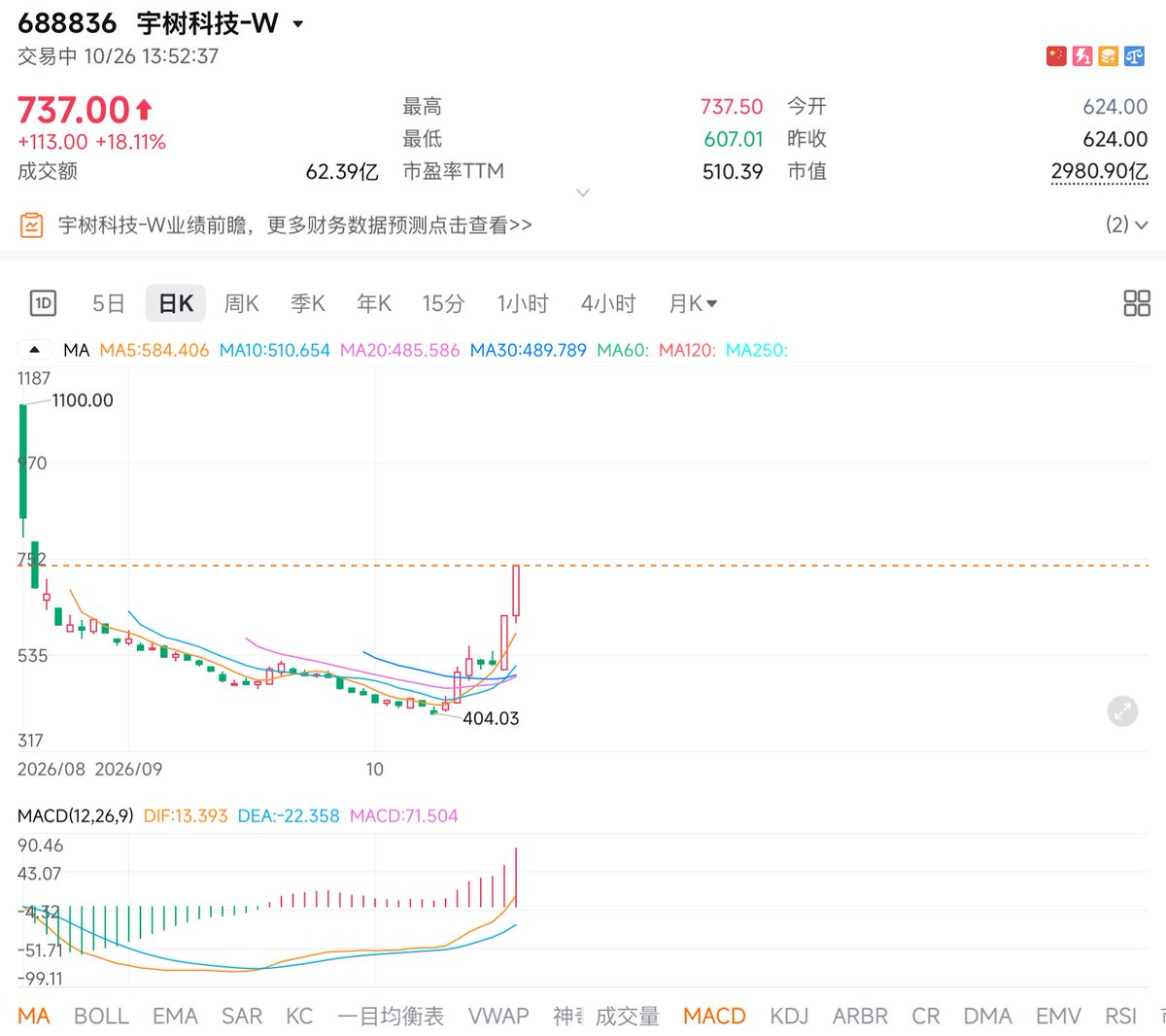Collapse the MA indicator legend arrow
This screenshot has width=1166, height=1036.
[x=35, y=350]
